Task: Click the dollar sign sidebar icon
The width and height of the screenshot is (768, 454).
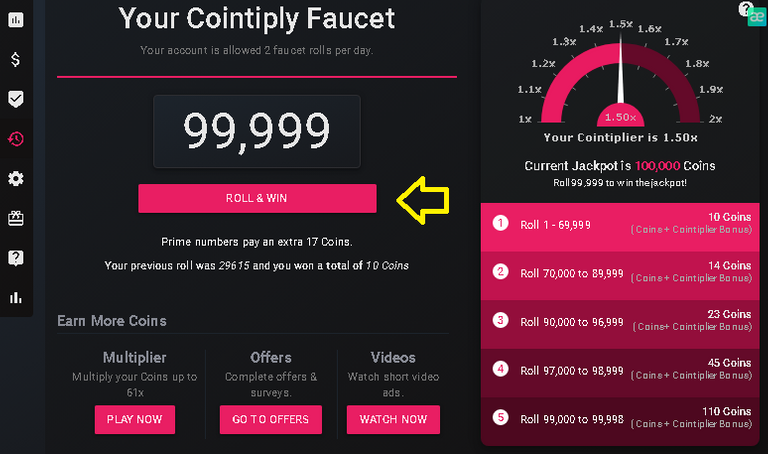Action: (x=16, y=60)
